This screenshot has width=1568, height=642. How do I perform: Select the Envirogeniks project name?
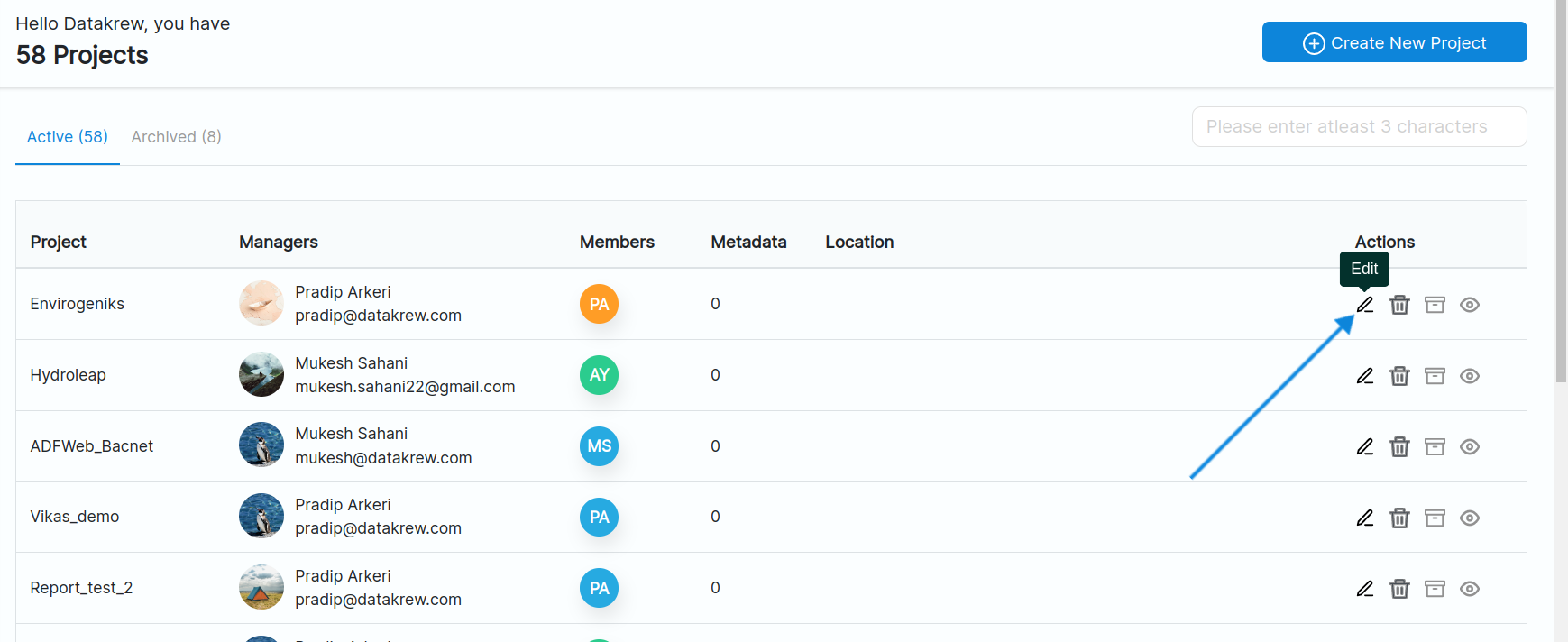[x=78, y=304]
